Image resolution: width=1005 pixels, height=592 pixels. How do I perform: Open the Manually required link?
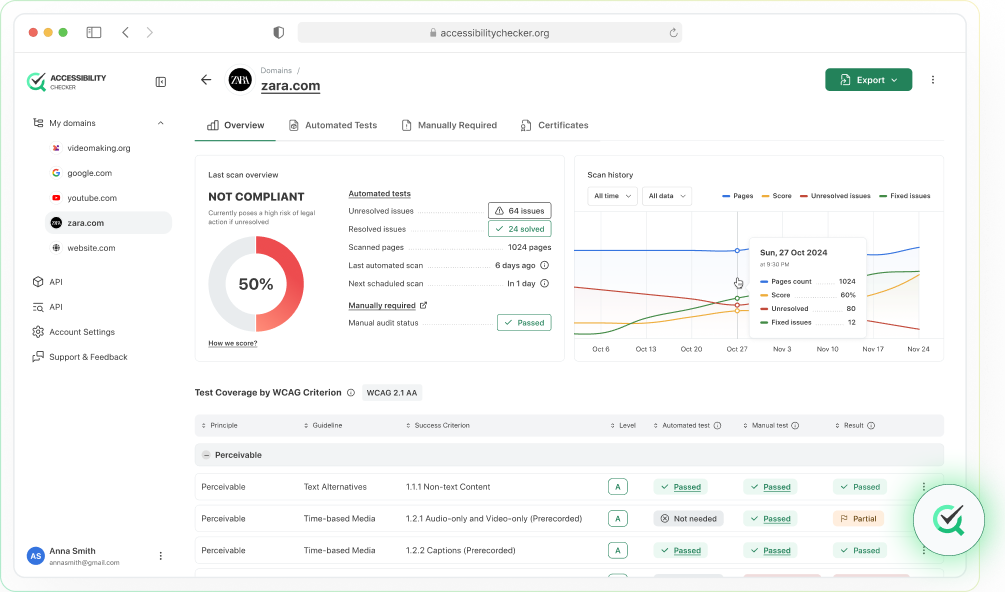(x=388, y=306)
